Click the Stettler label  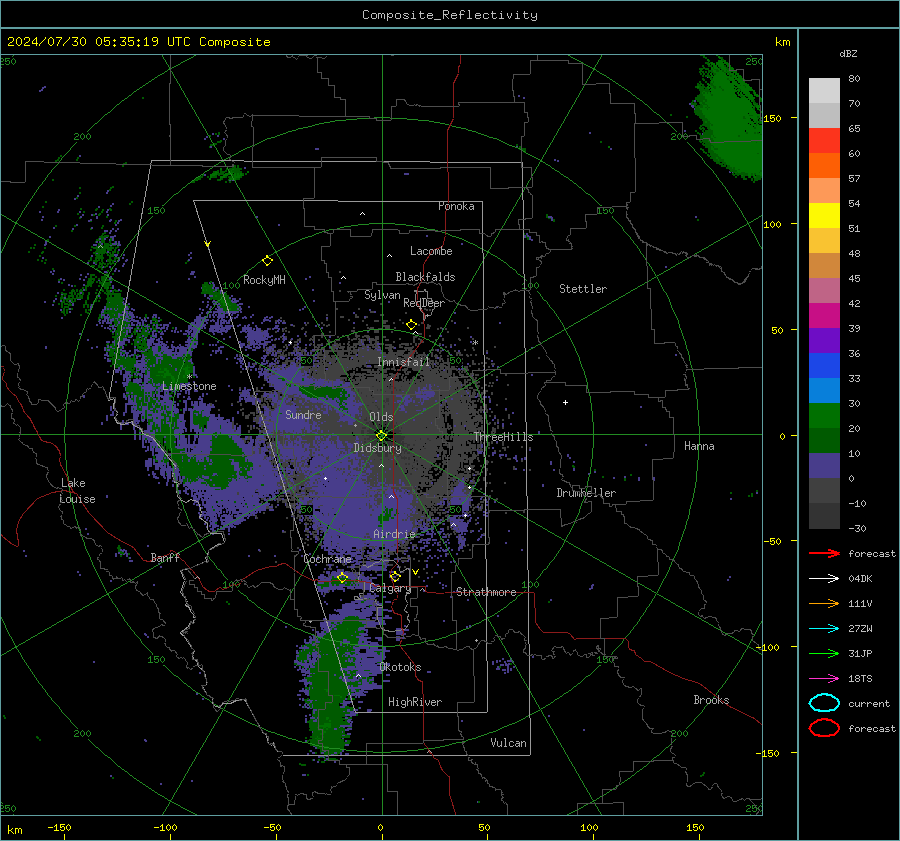click(583, 289)
